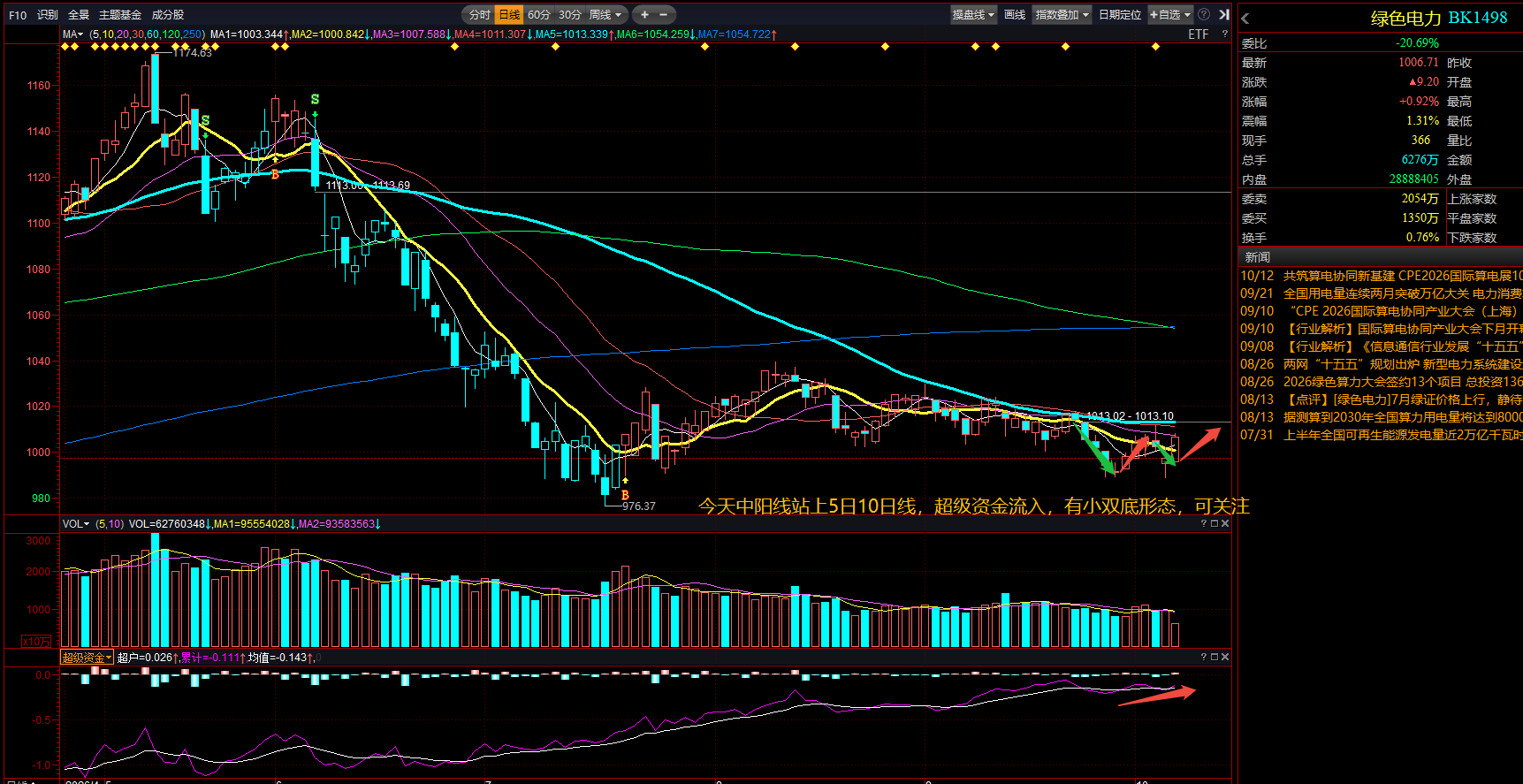Open the 周线 period dropdown
This screenshot has height=784, width=1523.
tap(605, 15)
